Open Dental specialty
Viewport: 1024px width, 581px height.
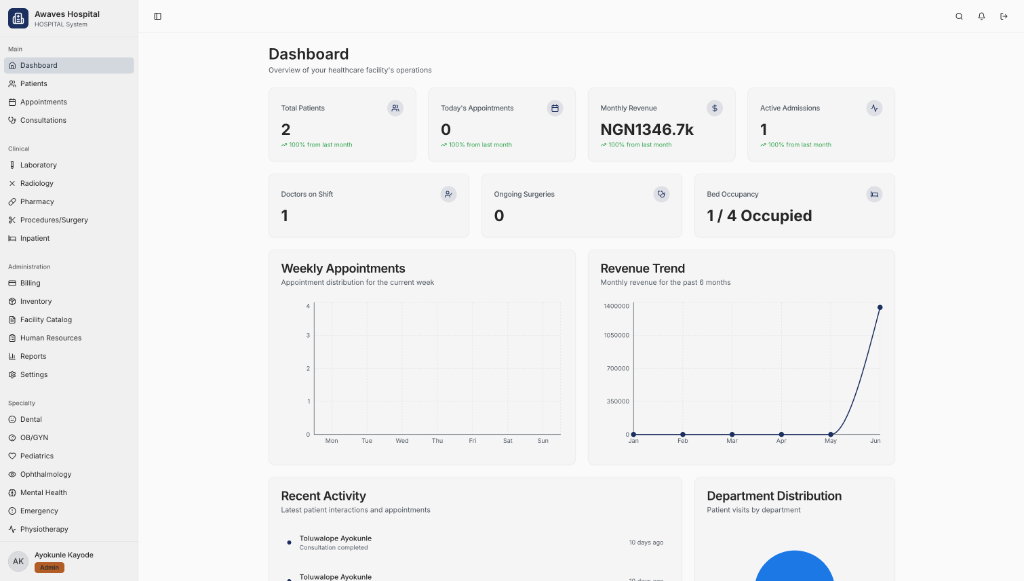[69, 420]
